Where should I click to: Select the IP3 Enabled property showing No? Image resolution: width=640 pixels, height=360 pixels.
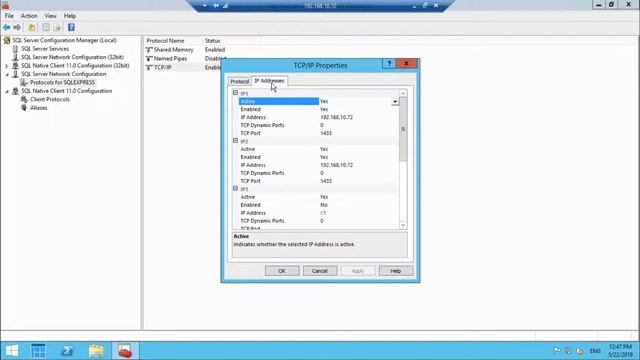click(x=318, y=205)
